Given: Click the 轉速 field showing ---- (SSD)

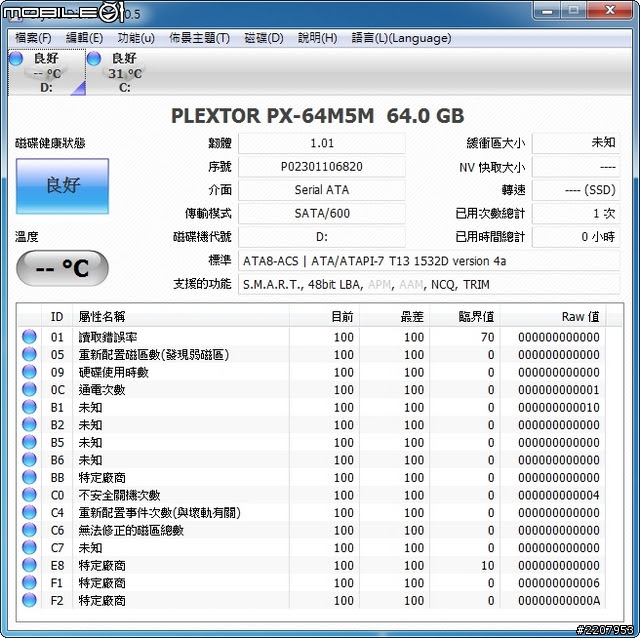Looking at the screenshot, I should tap(576, 190).
